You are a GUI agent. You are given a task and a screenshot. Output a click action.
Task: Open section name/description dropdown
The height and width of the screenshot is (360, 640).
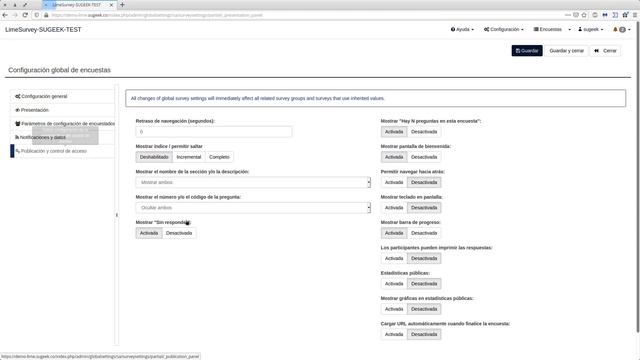pyautogui.click(x=253, y=182)
